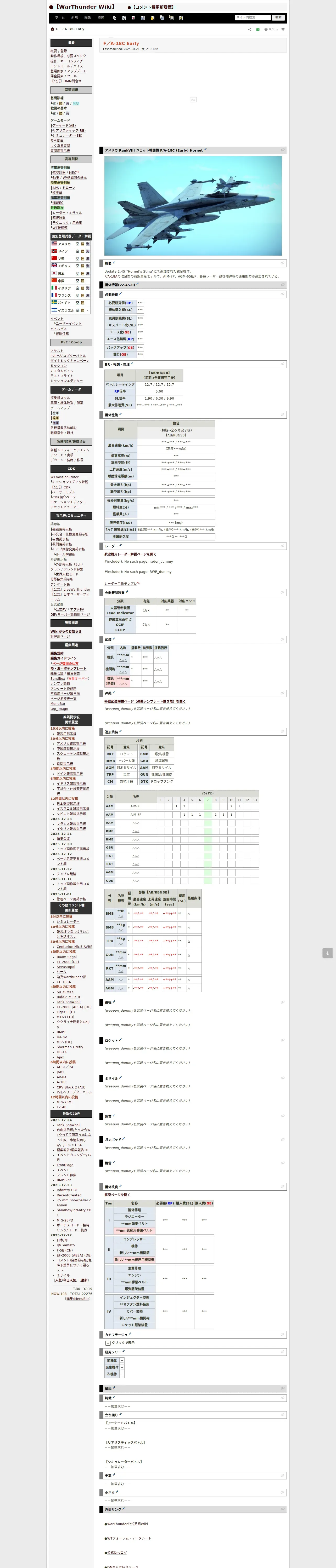Click the Japanese flag icon
336x1568 pixels.
[54, 273]
